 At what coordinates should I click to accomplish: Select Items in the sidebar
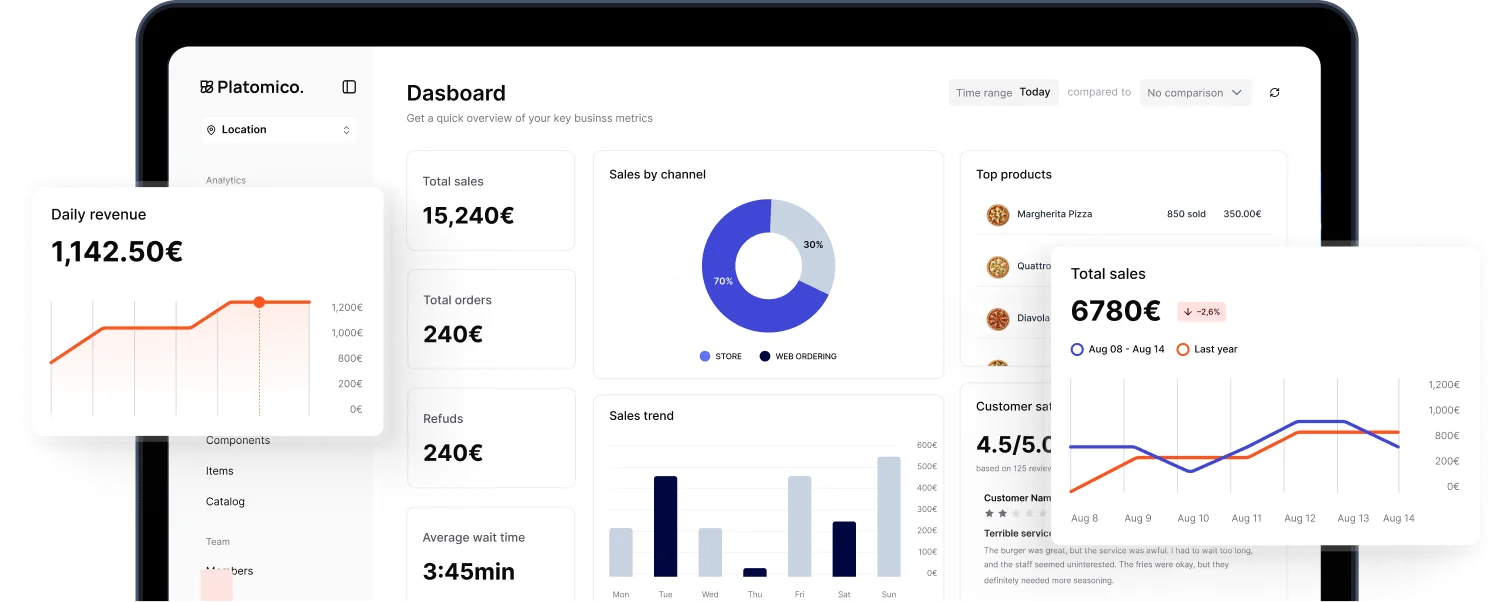point(219,470)
